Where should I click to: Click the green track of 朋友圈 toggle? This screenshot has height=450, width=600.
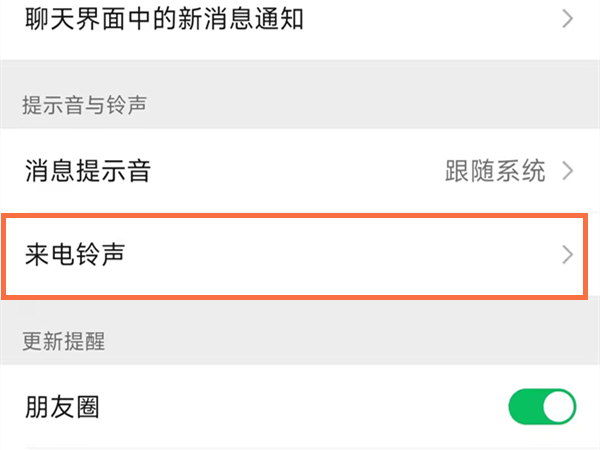click(x=526, y=407)
